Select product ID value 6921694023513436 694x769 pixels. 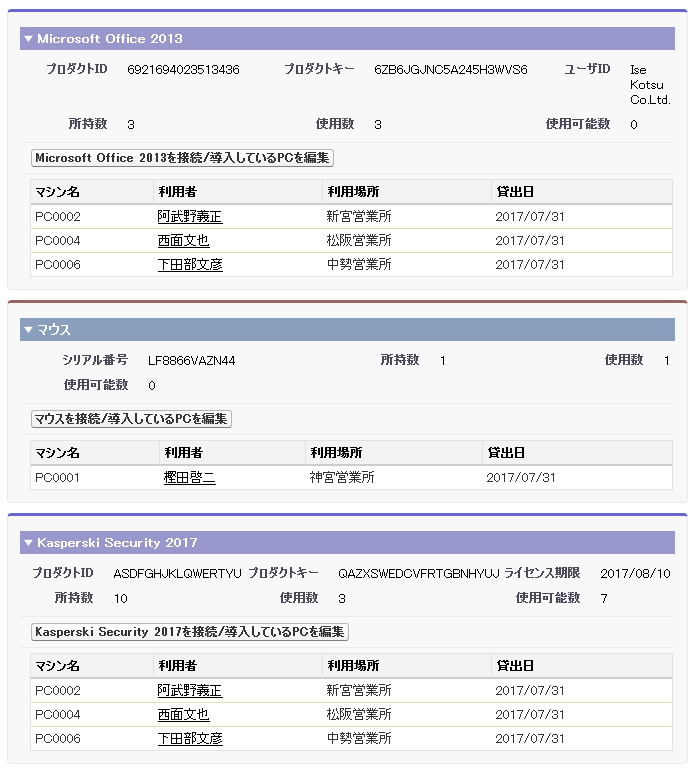183,70
